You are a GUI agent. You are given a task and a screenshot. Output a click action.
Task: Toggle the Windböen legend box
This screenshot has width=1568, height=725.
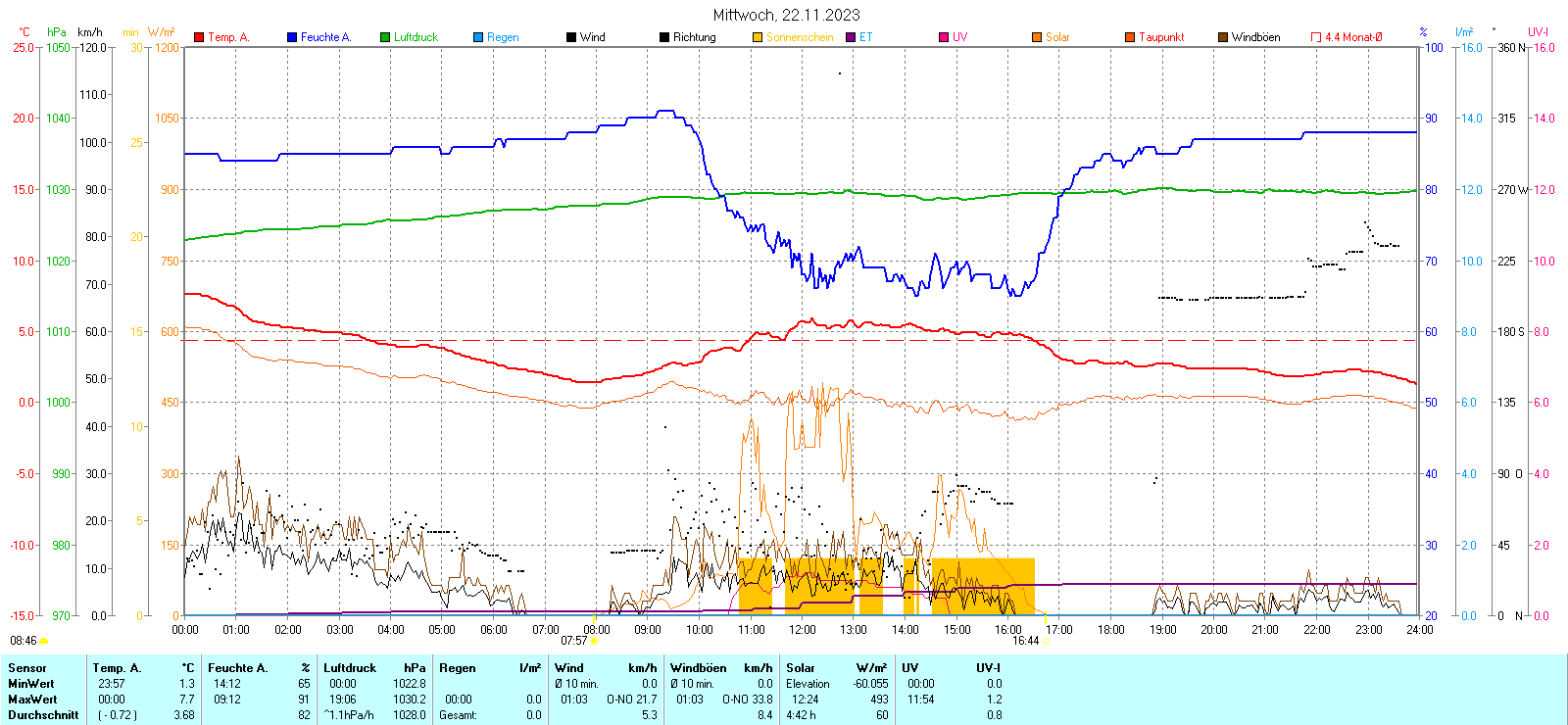[1223, 37]
